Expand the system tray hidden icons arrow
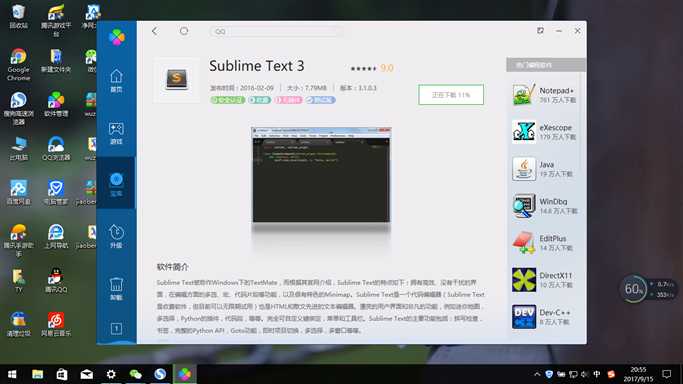This screenshot has height=384, width=683. [x=537, y=374]
